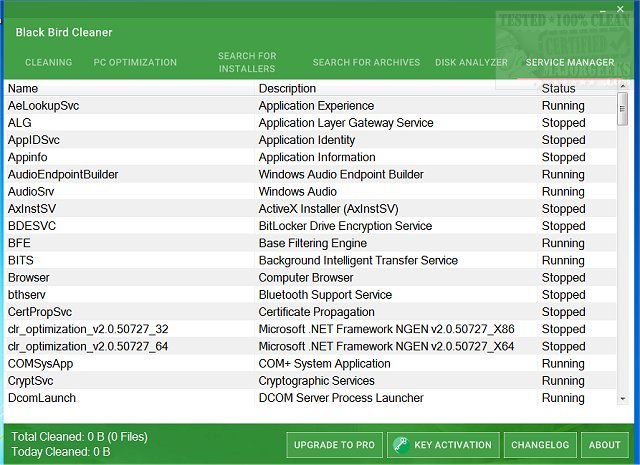
Task: Click the Base Filtering Engine description
Action: pyautogui.click(x=313, y=243)
